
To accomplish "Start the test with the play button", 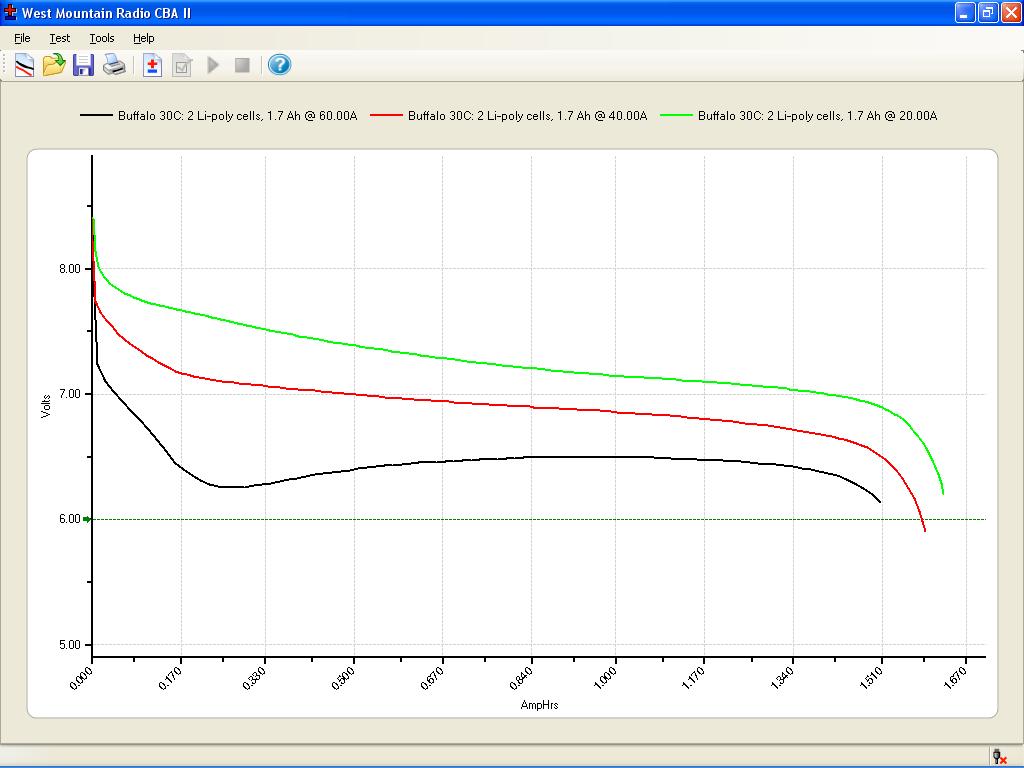I will pos(213,65).
